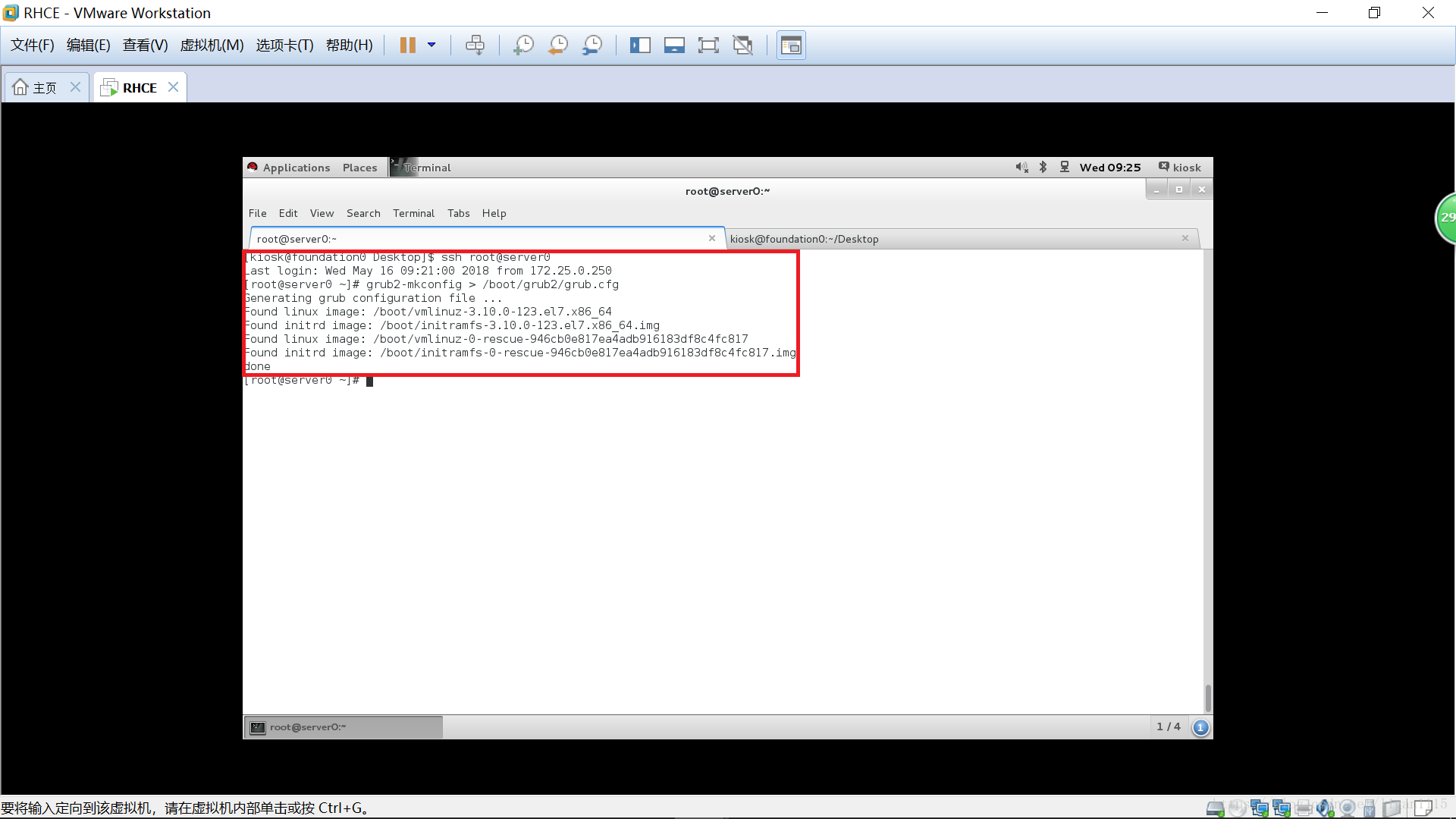The height and width of the screenshot is (819, 1456).
Task: Toggle the thumbnail bar view
Action: coord(674,45)
